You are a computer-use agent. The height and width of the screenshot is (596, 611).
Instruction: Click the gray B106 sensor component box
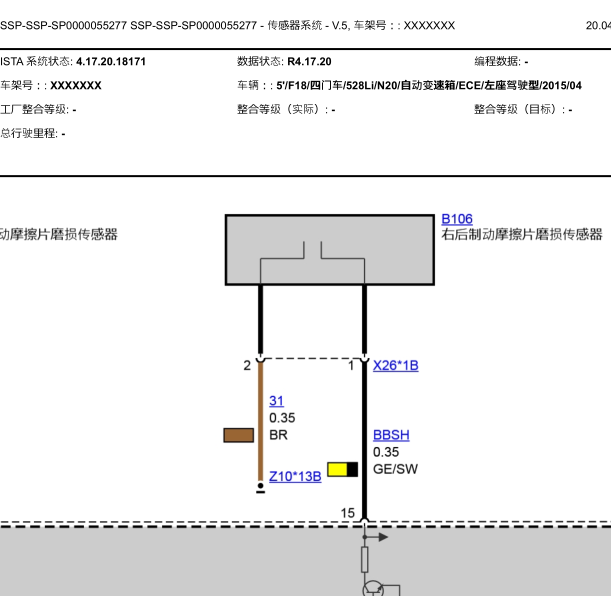point(330,250)
